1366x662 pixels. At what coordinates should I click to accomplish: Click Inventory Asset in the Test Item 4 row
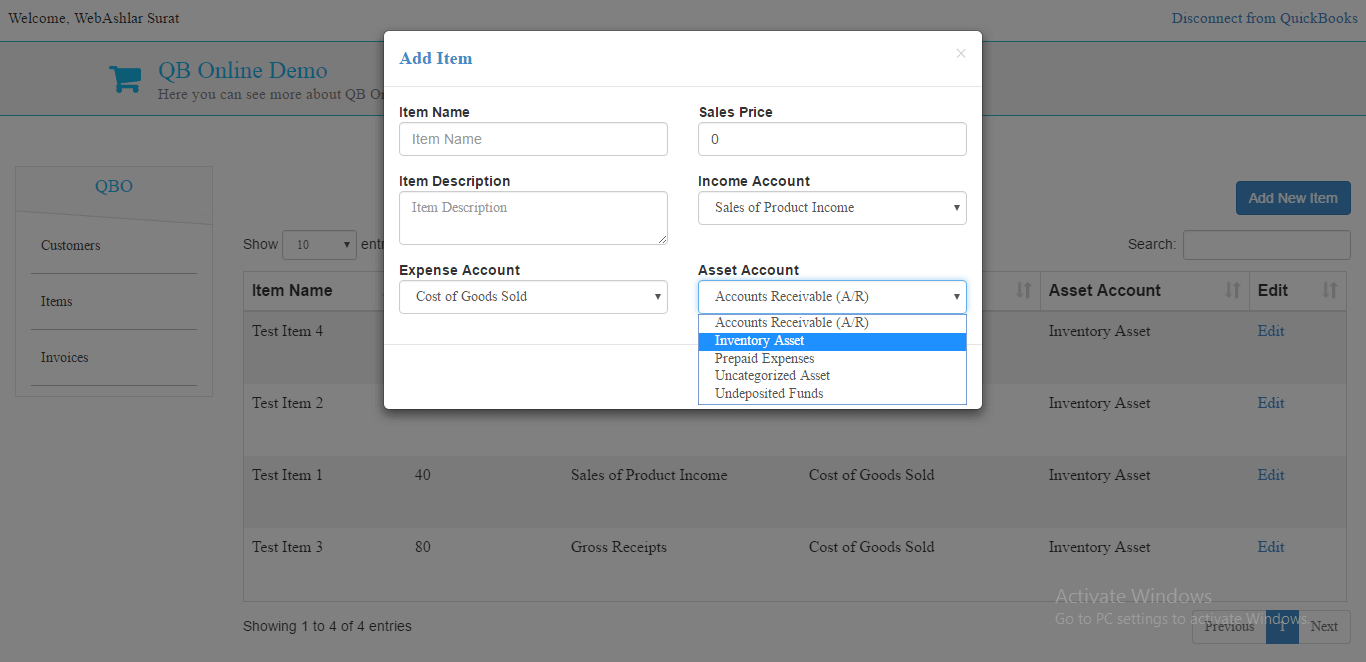1100,331
